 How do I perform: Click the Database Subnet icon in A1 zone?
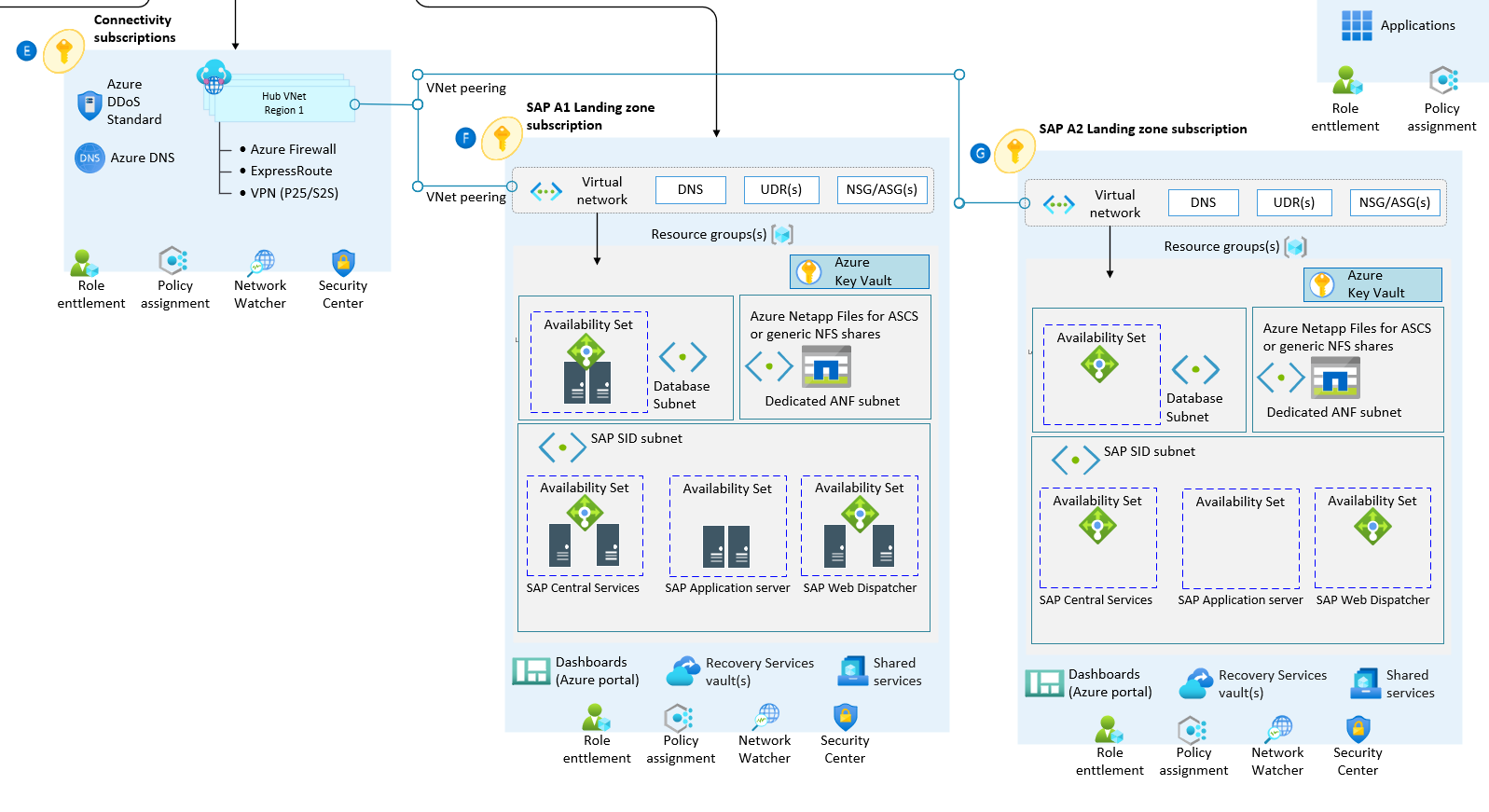[x=683, y=357]
